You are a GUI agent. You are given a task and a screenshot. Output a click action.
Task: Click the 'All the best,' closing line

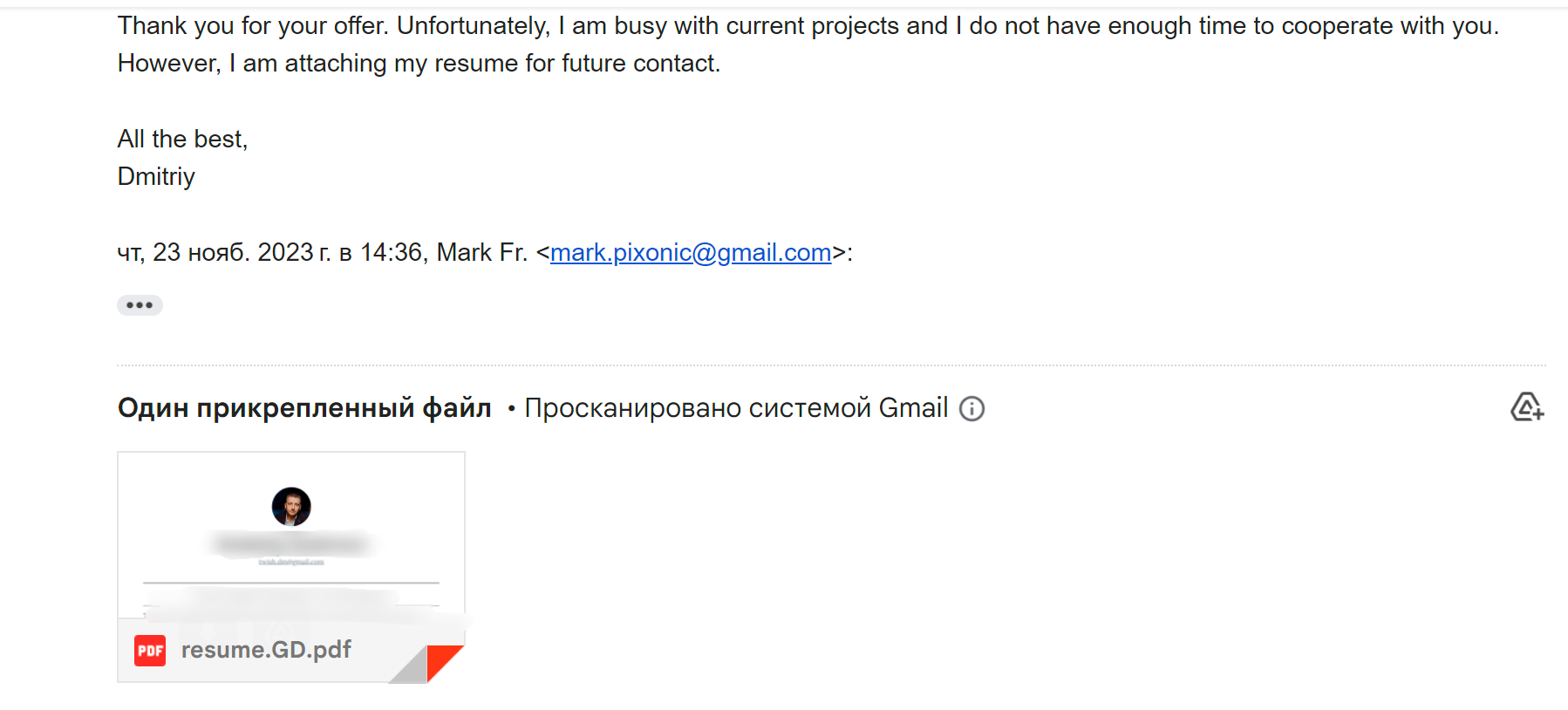(182, 140)
